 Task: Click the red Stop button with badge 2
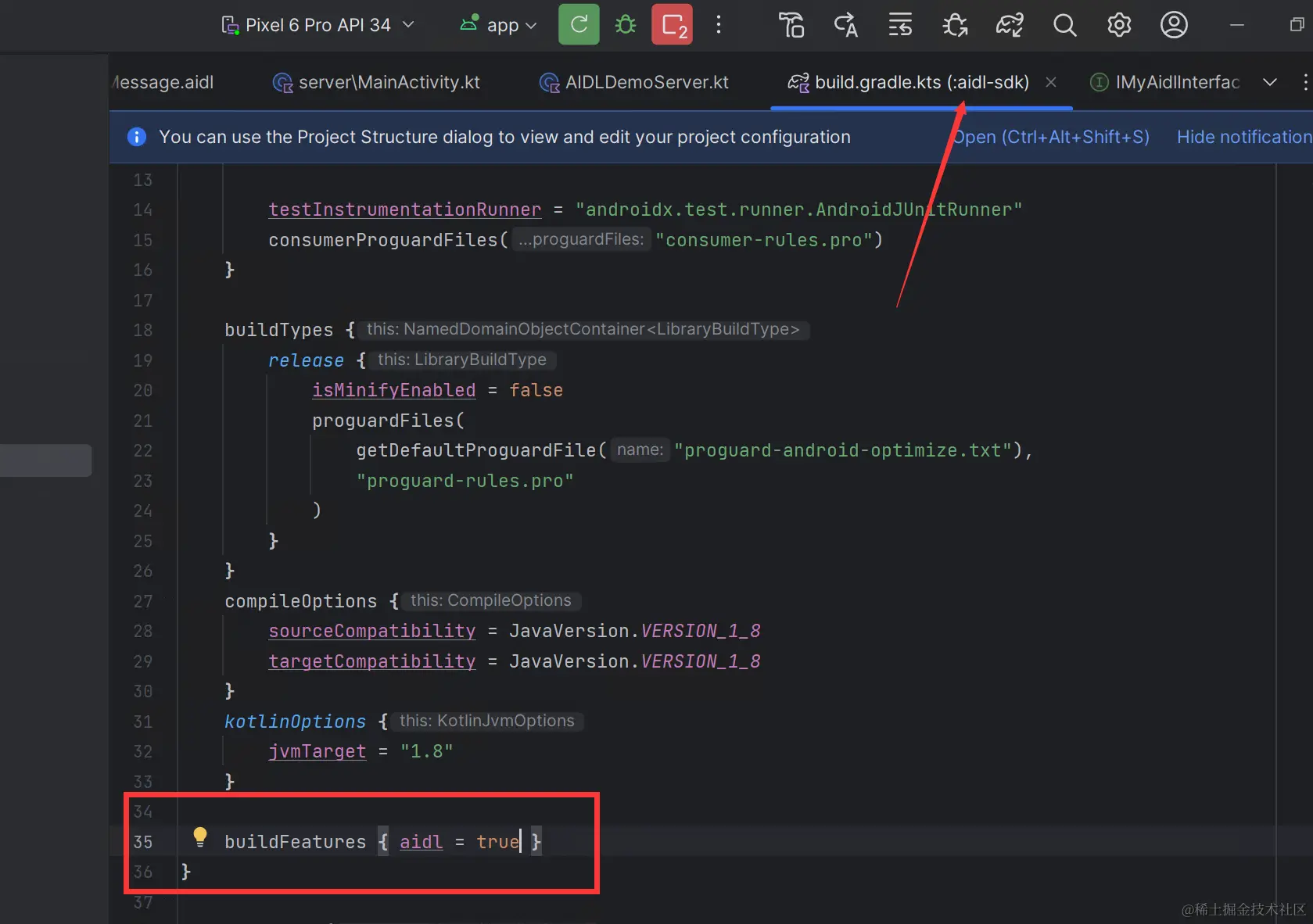[673, 24]
